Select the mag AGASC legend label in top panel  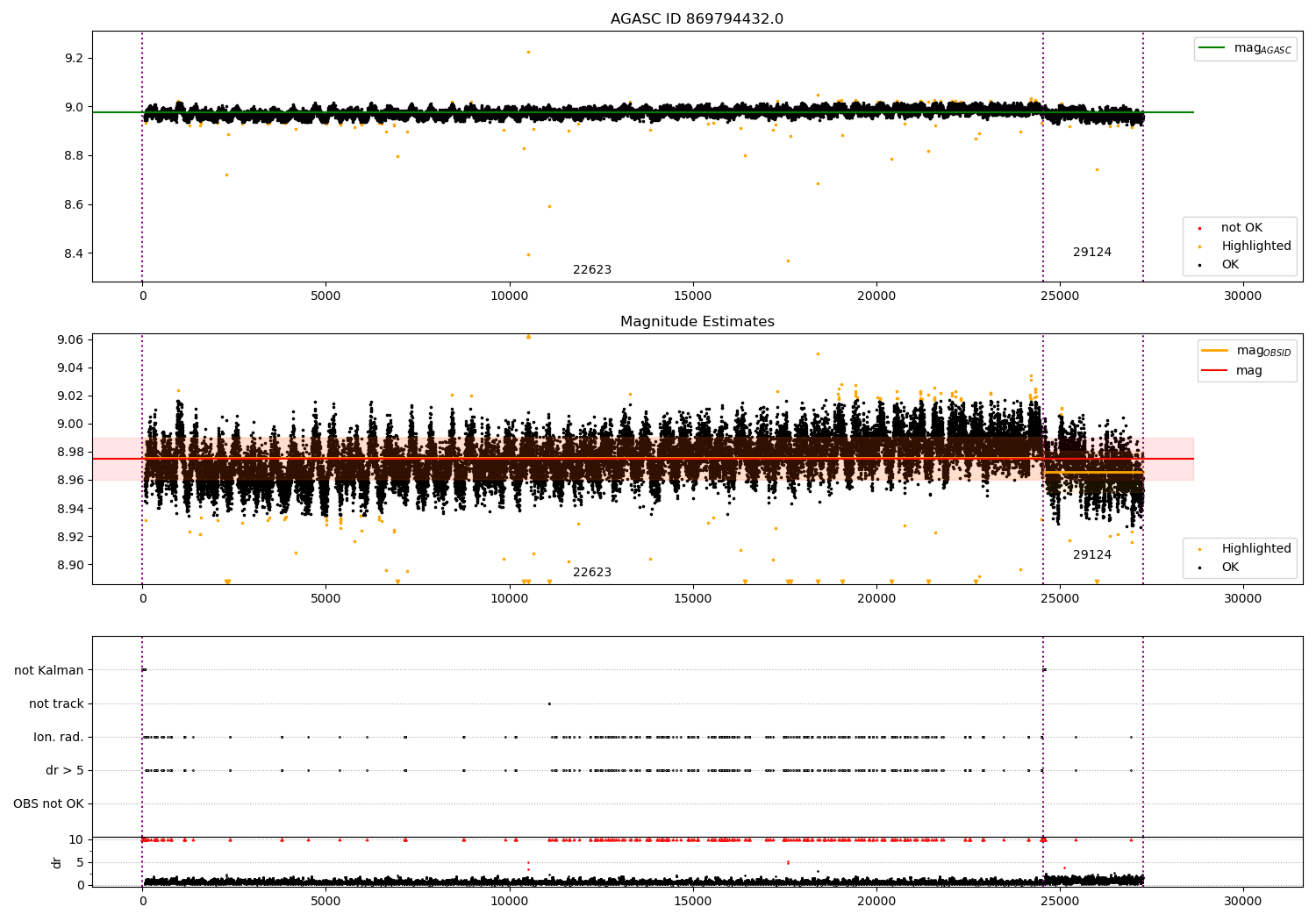pos(1262,48)
